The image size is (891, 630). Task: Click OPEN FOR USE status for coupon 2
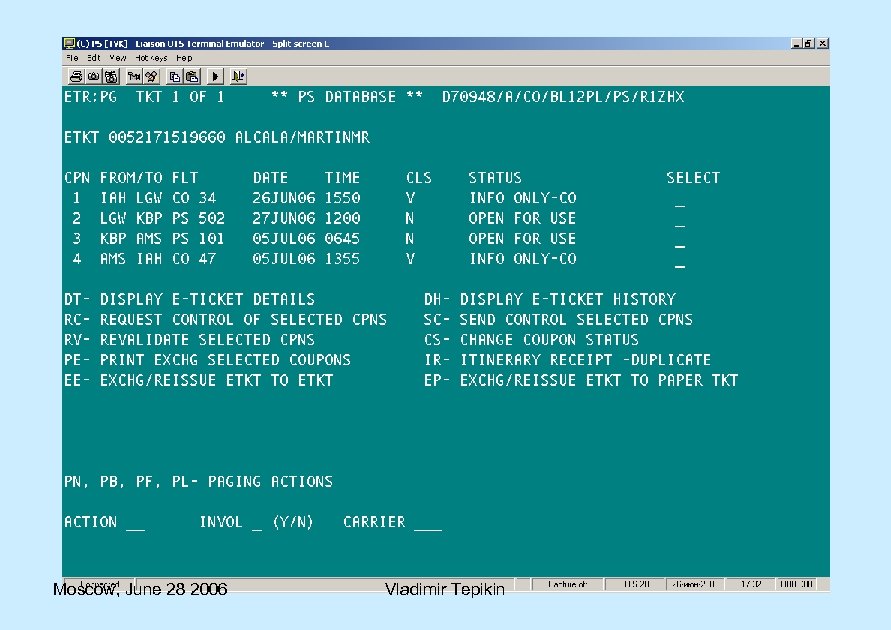522,219
